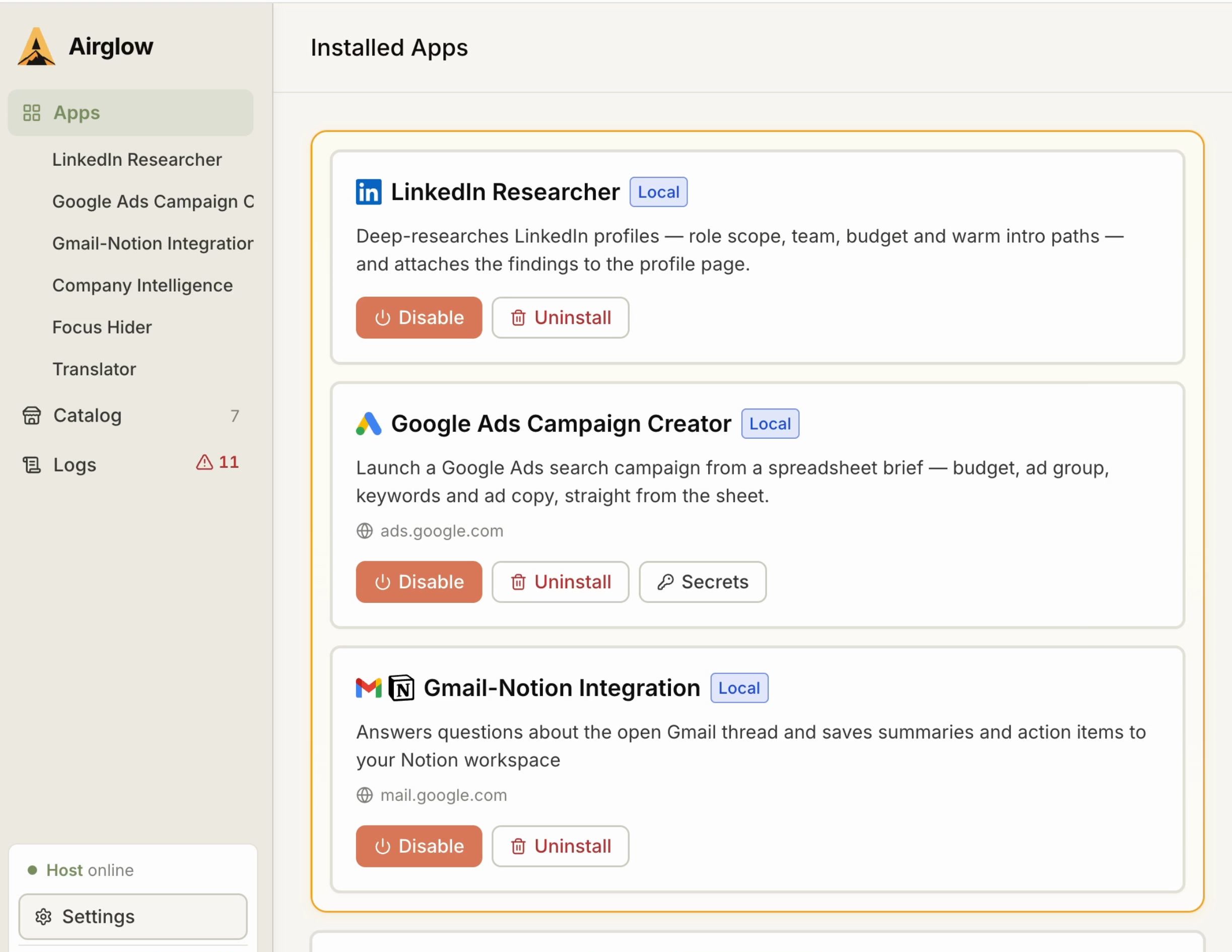Click the Local badge on Gmail-Notion Integration
The image size is (1232, 952).
click(739, 688)
